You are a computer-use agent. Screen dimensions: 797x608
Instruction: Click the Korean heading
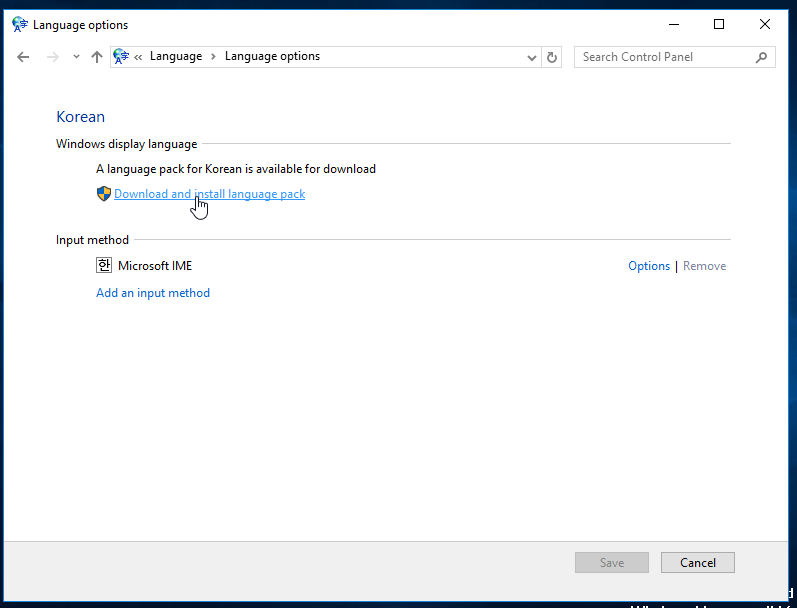81,117
